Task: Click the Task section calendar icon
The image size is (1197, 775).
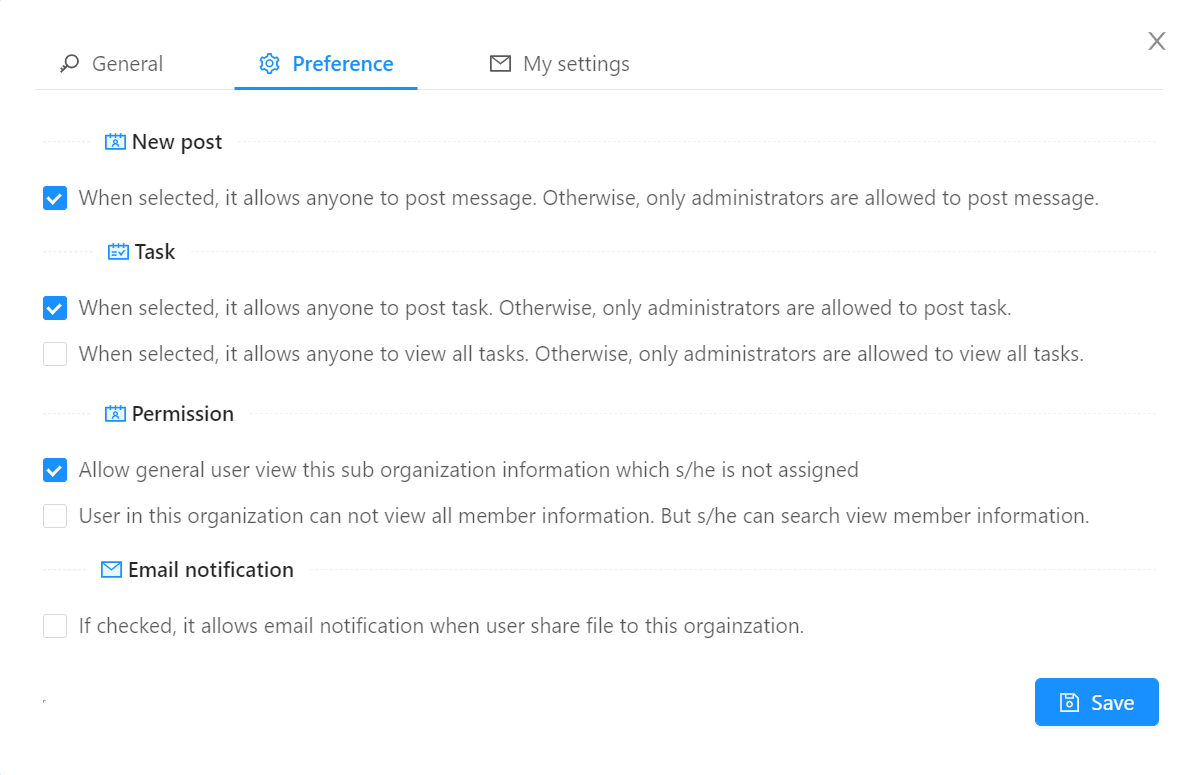Action: [x=118, y=252]
